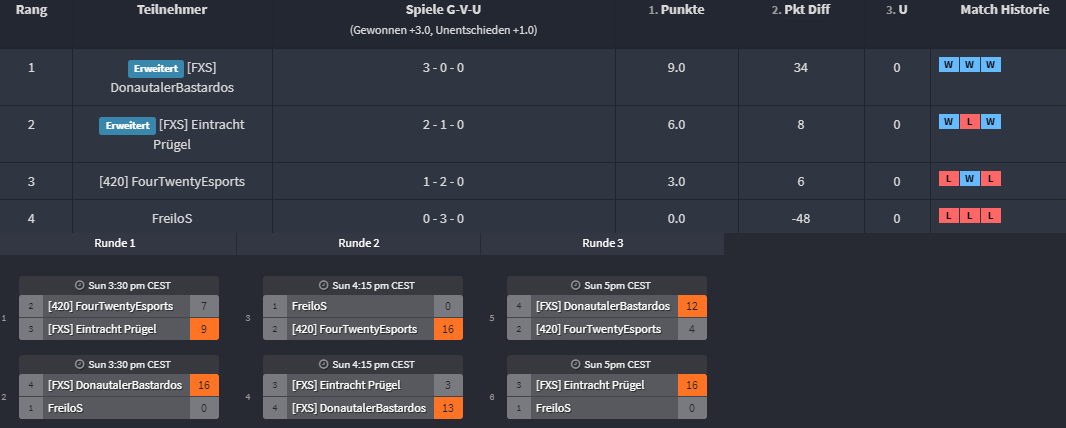1066x428 pixels.
Task: Open FreiloS team in the standings table
Action: (172, 218)
